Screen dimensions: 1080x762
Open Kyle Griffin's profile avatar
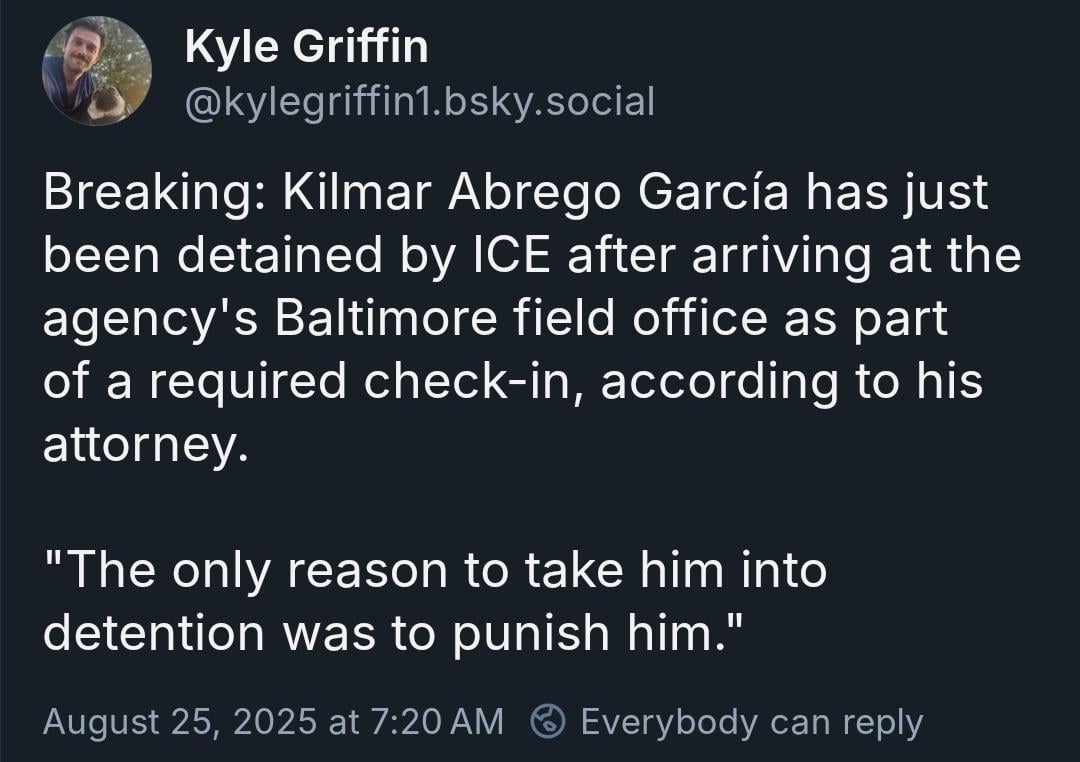(x=97, y=71)
